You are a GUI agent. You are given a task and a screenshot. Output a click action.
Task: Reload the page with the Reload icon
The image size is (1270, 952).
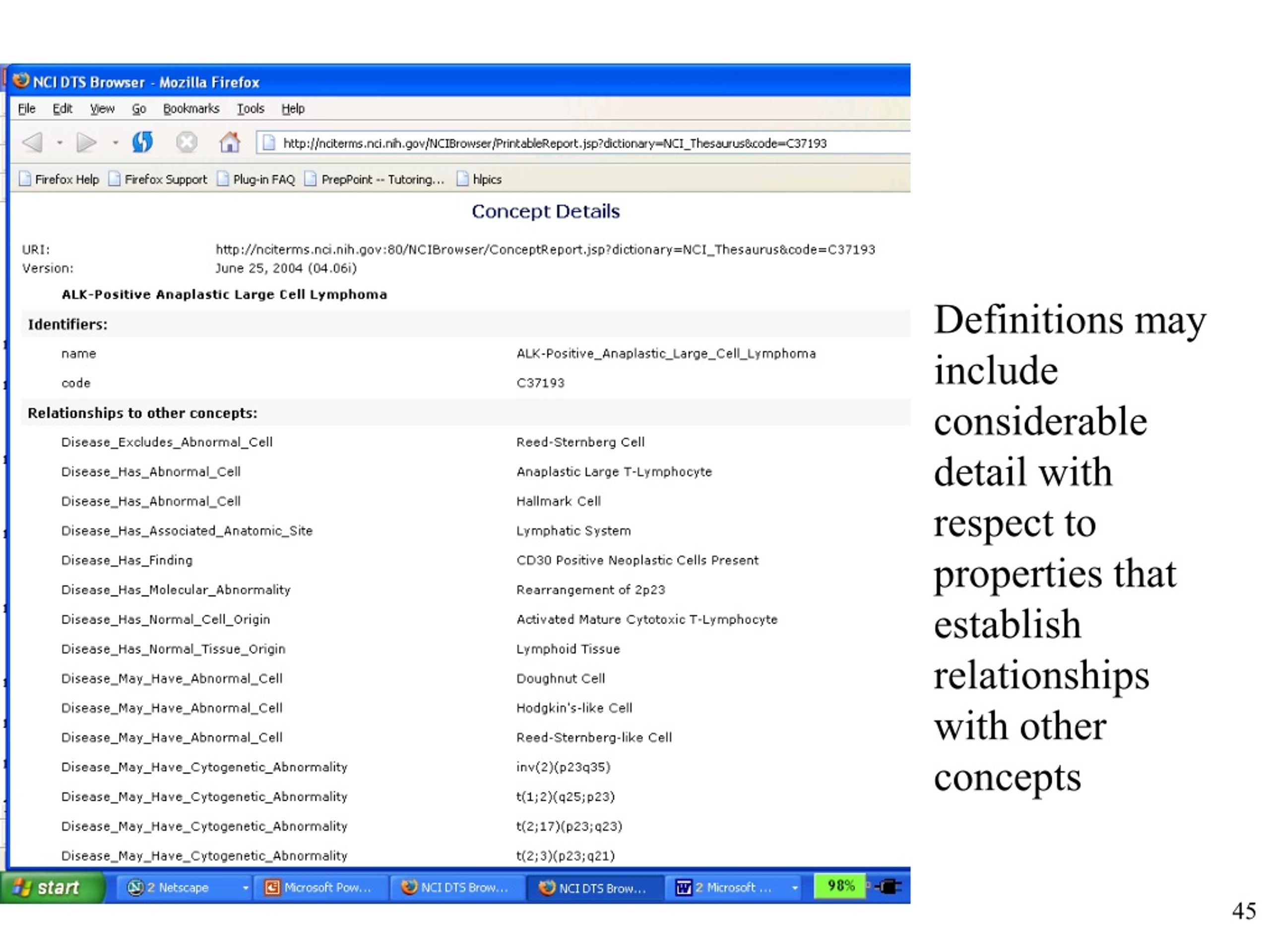142,142
